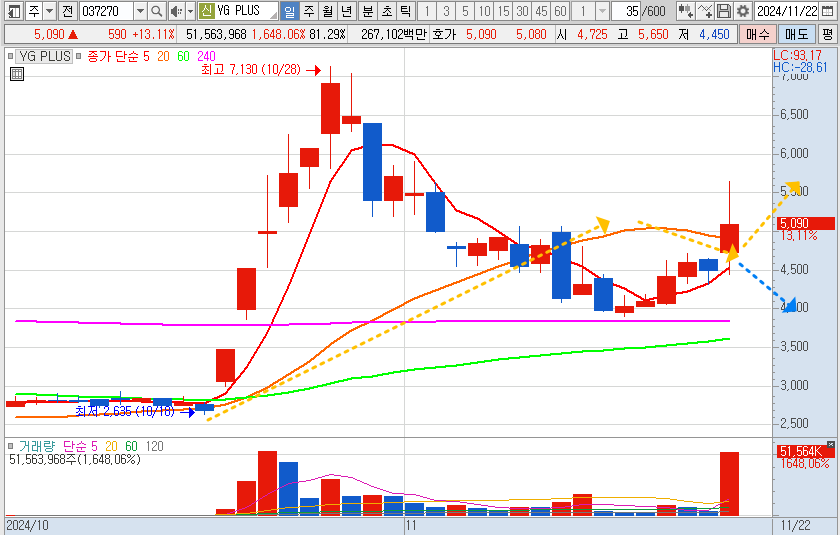Click the 2024/11/22 date field
The height and width of the screenshot is (535, 840).
point(787,11)
